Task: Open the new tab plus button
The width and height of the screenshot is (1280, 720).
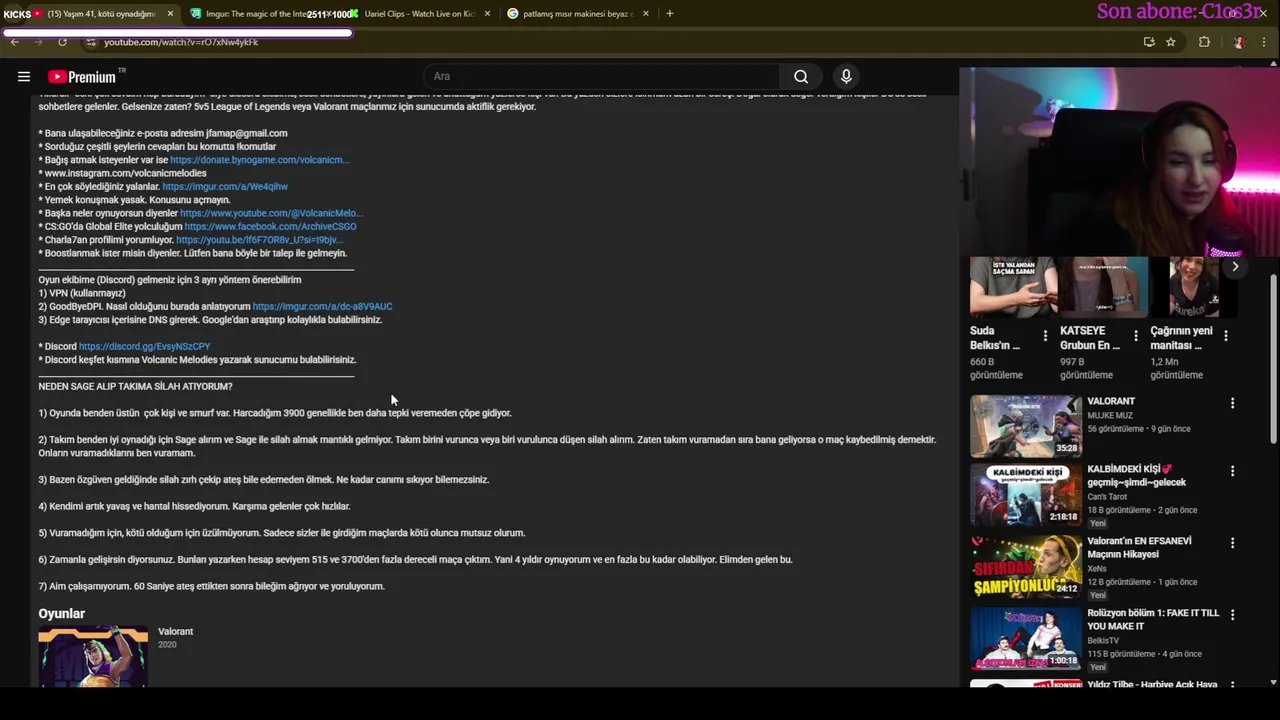Action: (669, 14)
